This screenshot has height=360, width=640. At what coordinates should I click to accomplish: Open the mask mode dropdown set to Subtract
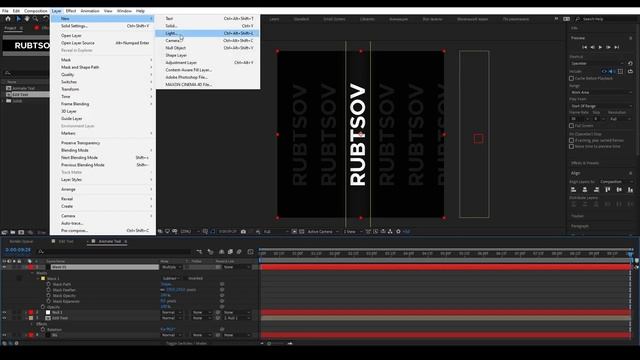(171, 278)
